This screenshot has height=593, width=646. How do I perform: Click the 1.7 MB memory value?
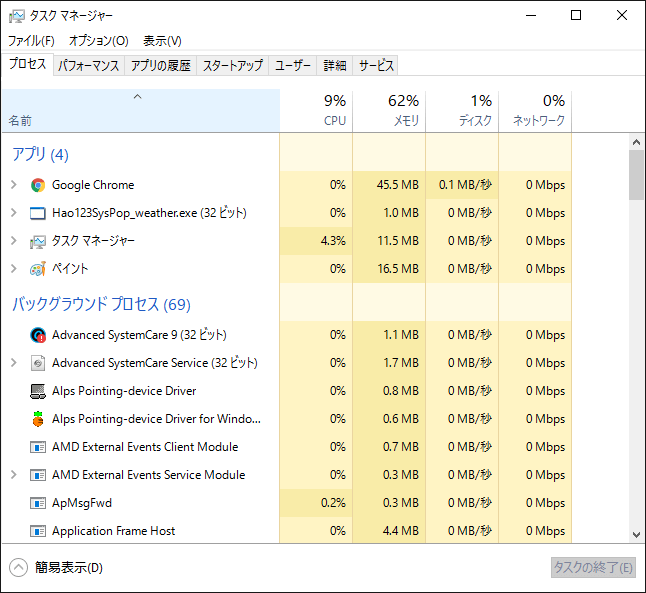pos(401,363)
